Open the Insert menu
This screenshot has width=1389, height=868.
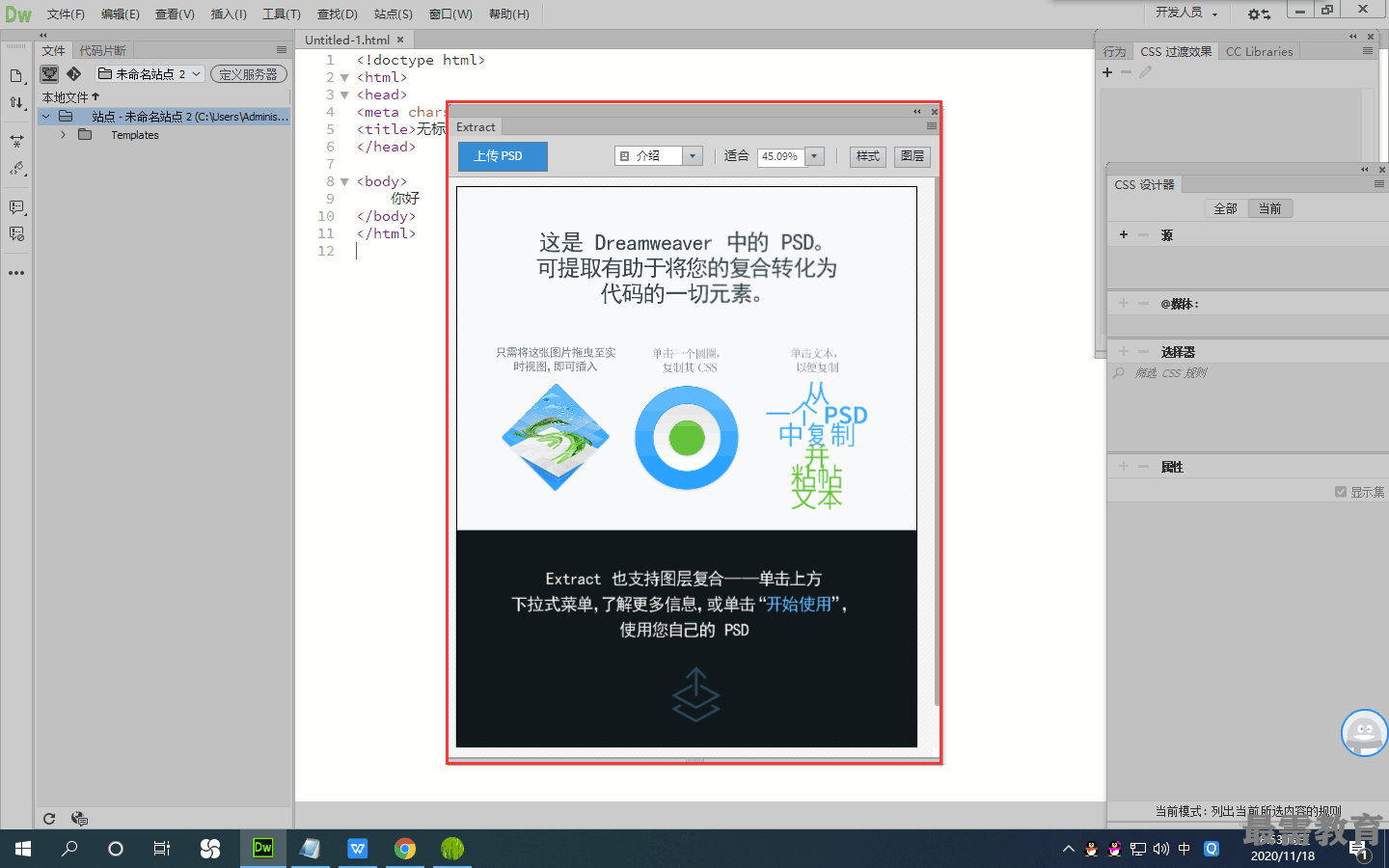[x=229, y=14]
